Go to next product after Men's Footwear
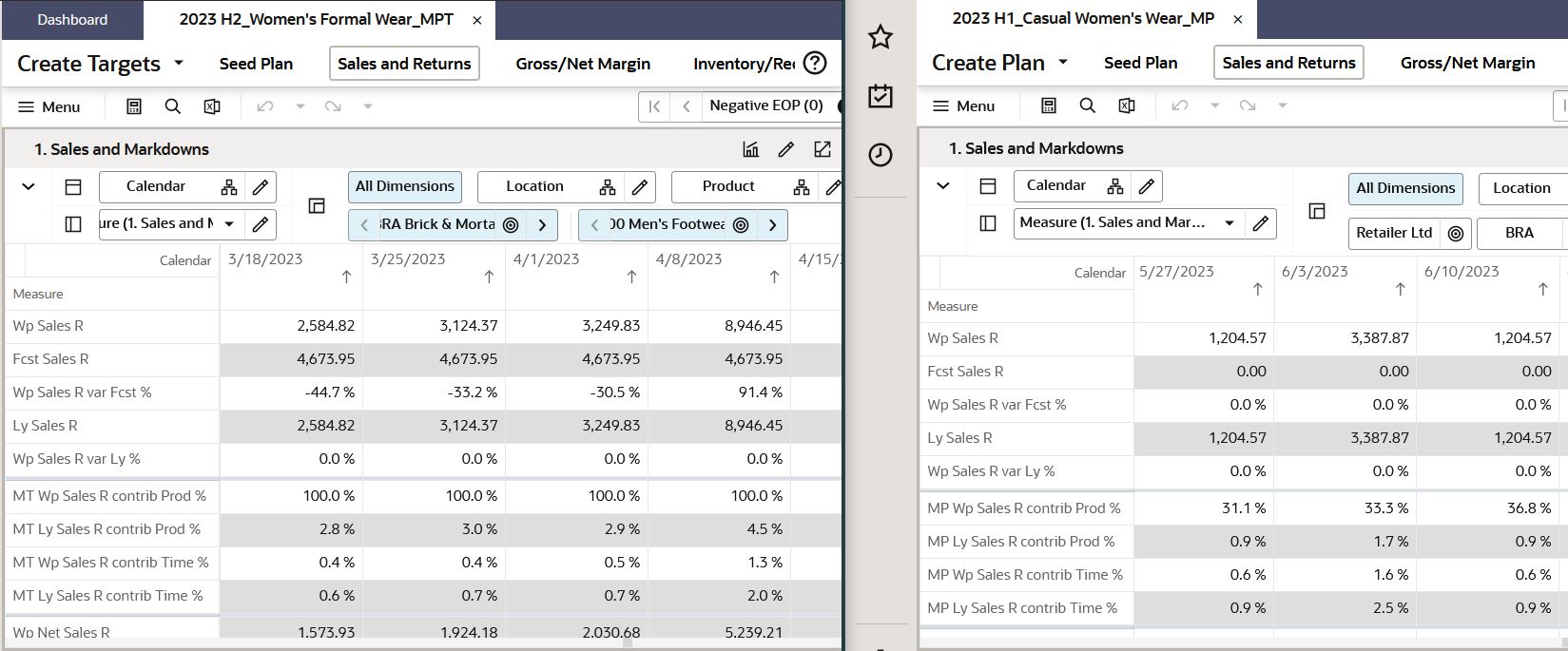Image resolution: width=1568 pixels, height=651 pixels. [x=772, y=225]
